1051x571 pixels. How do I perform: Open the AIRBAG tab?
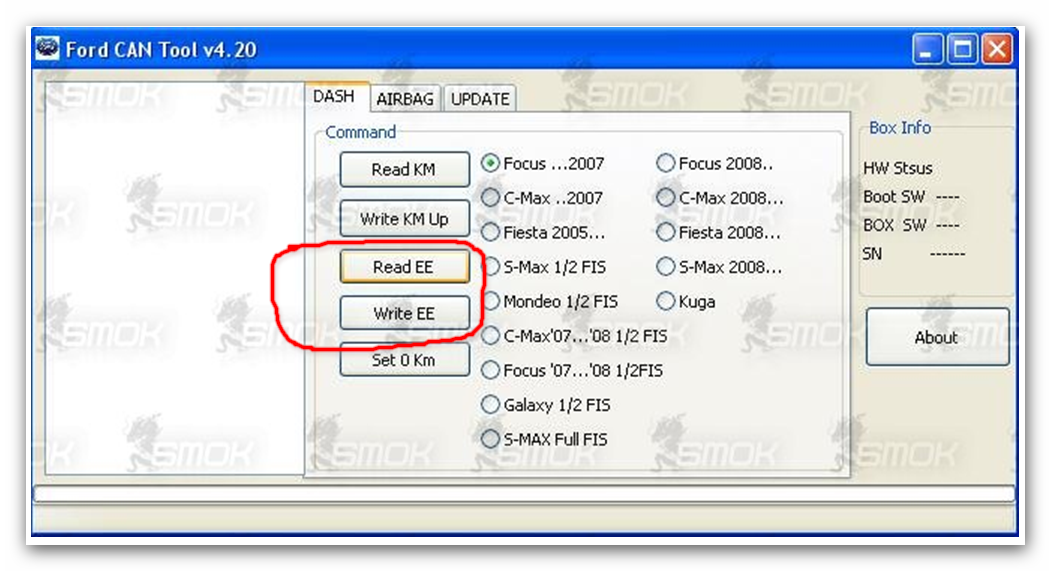pos(405,99)
